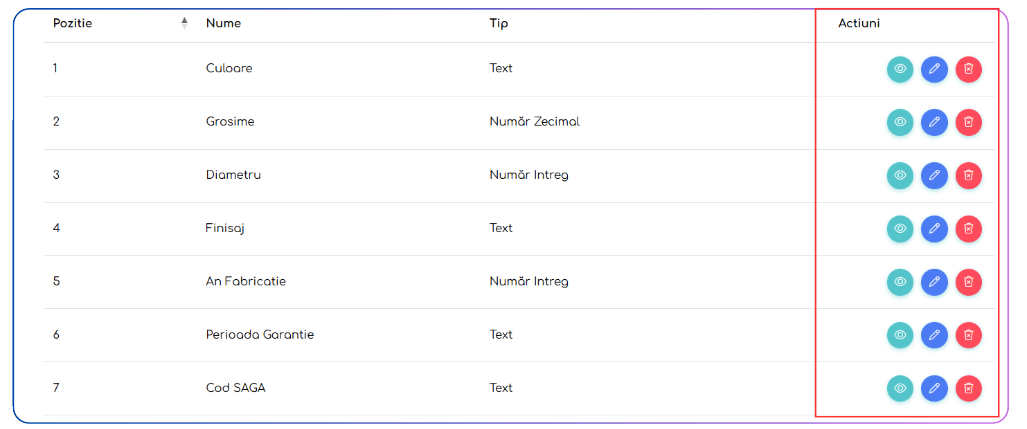Sort table by Pozitie column arrow

pos(184,23)
